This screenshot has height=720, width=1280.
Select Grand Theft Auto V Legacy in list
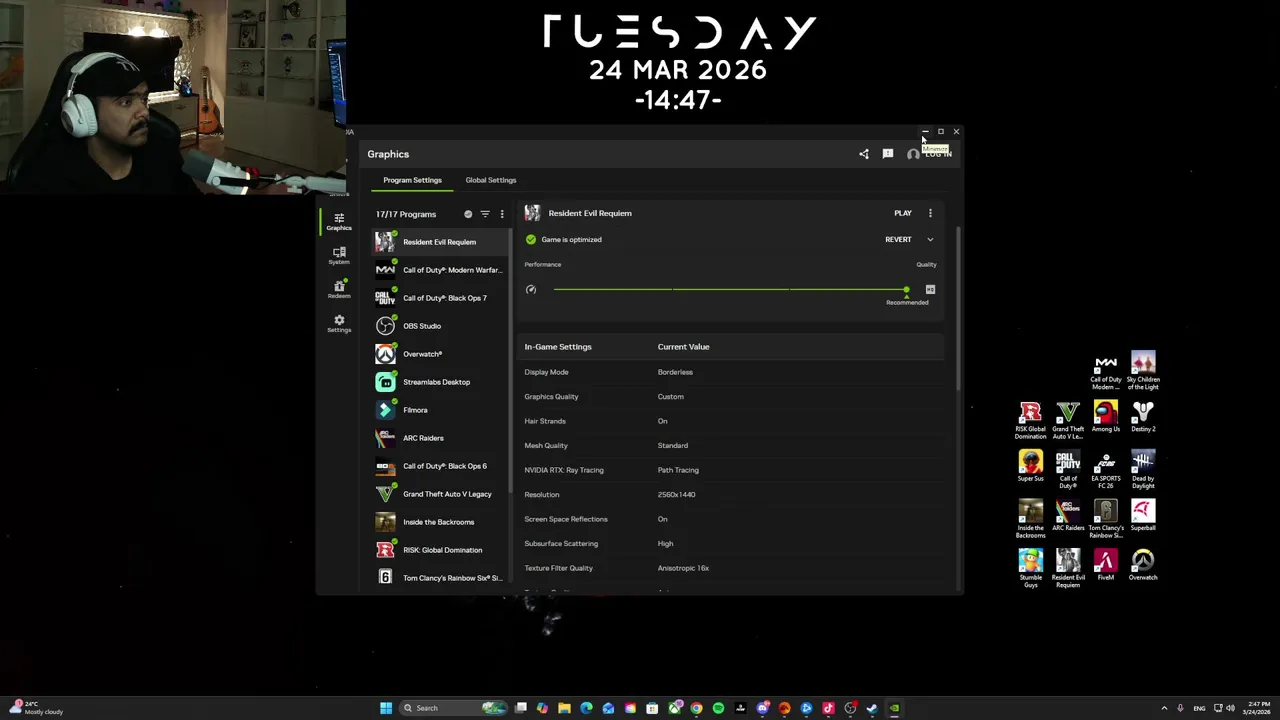[441, 494]
